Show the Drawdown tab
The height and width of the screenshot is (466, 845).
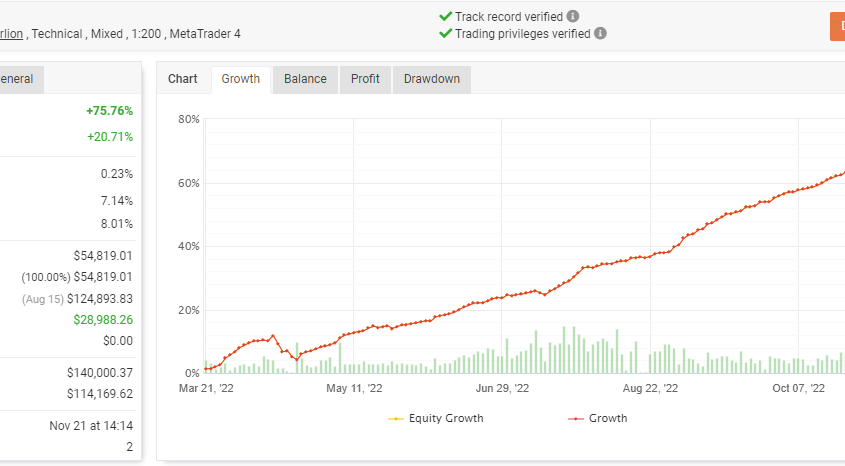click(431, 79)
